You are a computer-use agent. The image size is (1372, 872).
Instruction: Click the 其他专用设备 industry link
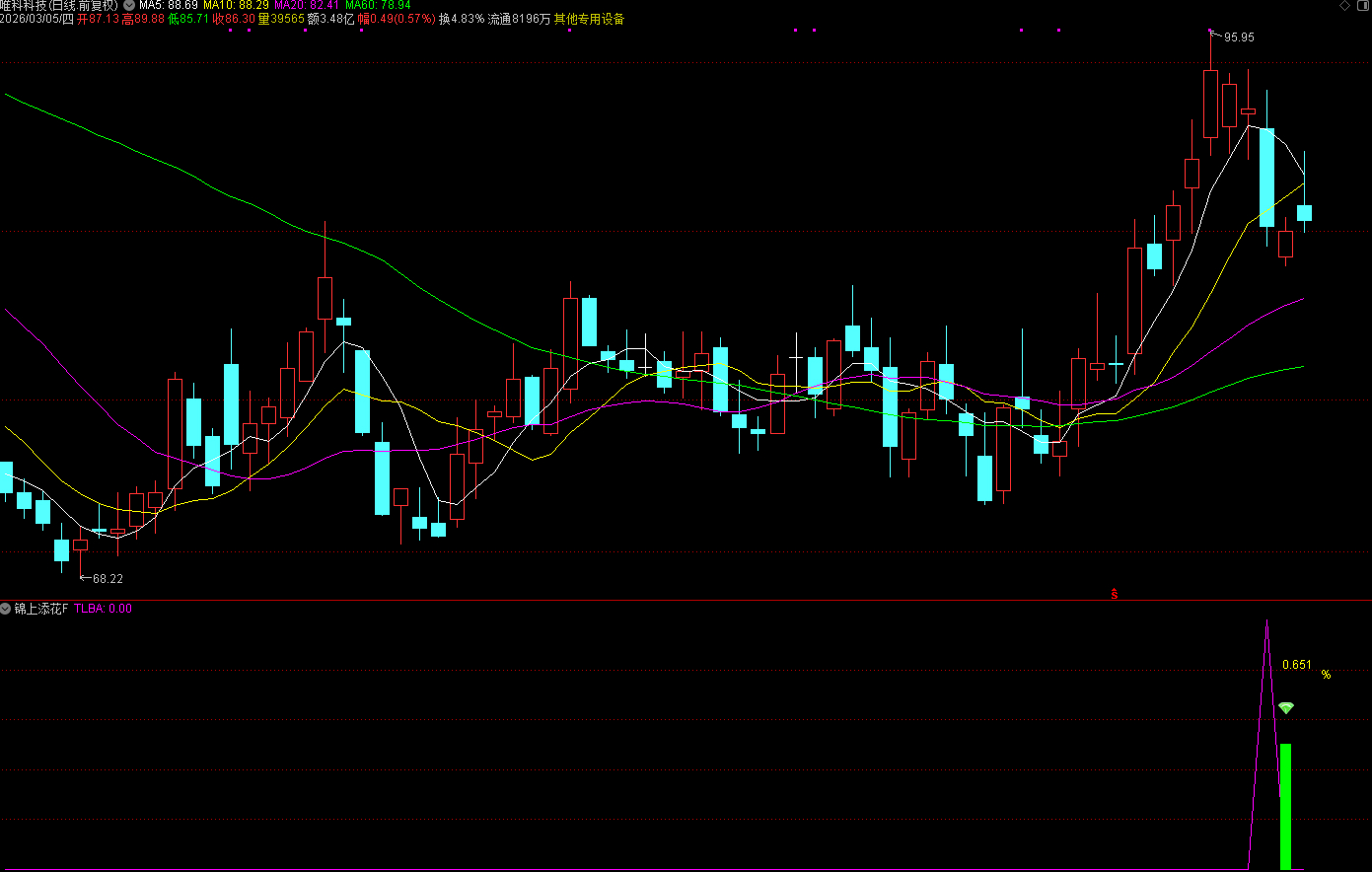click(x=589, y=20)
